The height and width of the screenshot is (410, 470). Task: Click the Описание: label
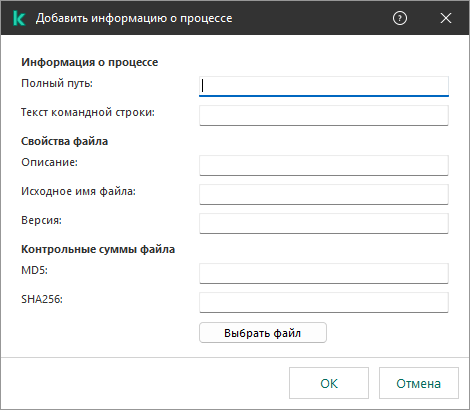(49, 162)
